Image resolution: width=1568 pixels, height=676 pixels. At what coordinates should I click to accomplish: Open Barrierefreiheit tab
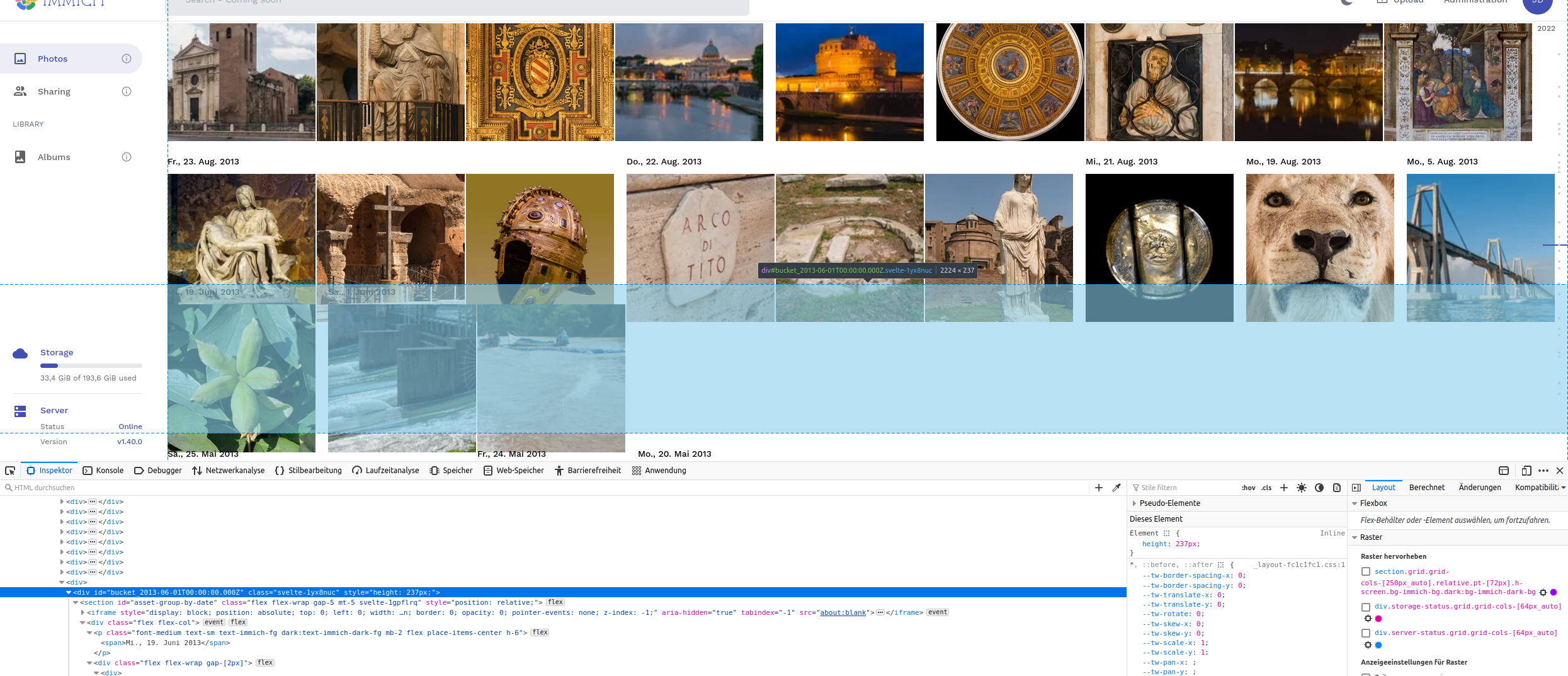(x=588, y=471)
